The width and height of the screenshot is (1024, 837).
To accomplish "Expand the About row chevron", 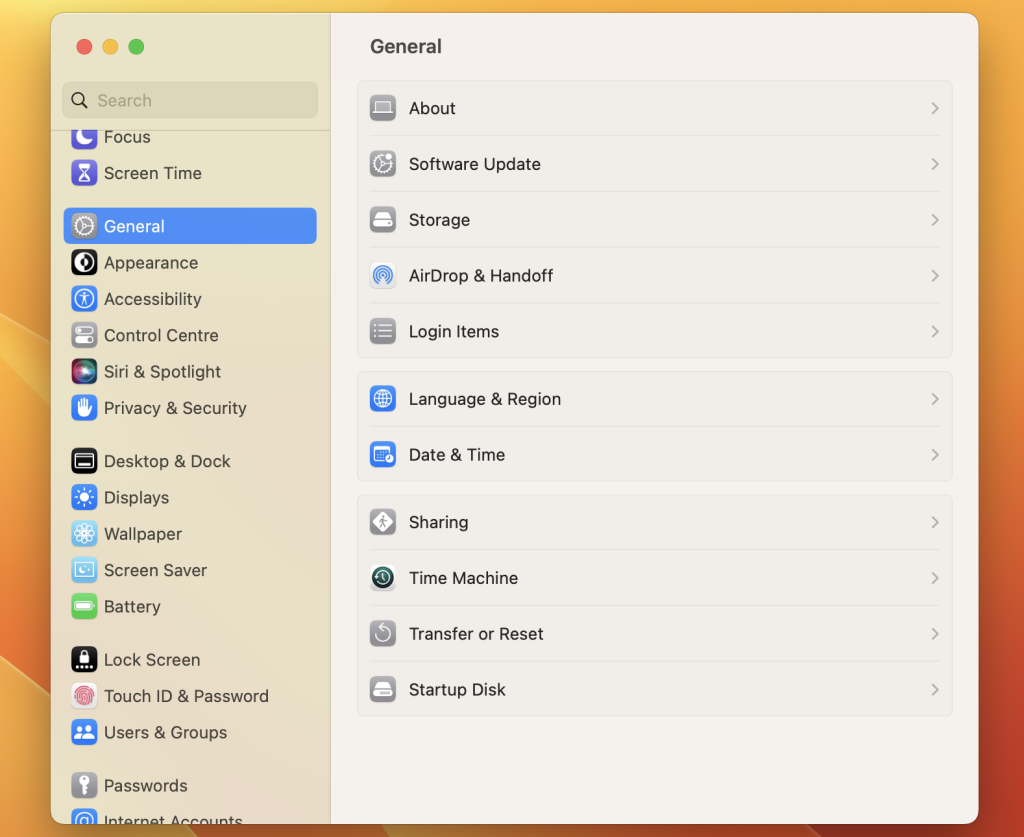I will (934, 108).
